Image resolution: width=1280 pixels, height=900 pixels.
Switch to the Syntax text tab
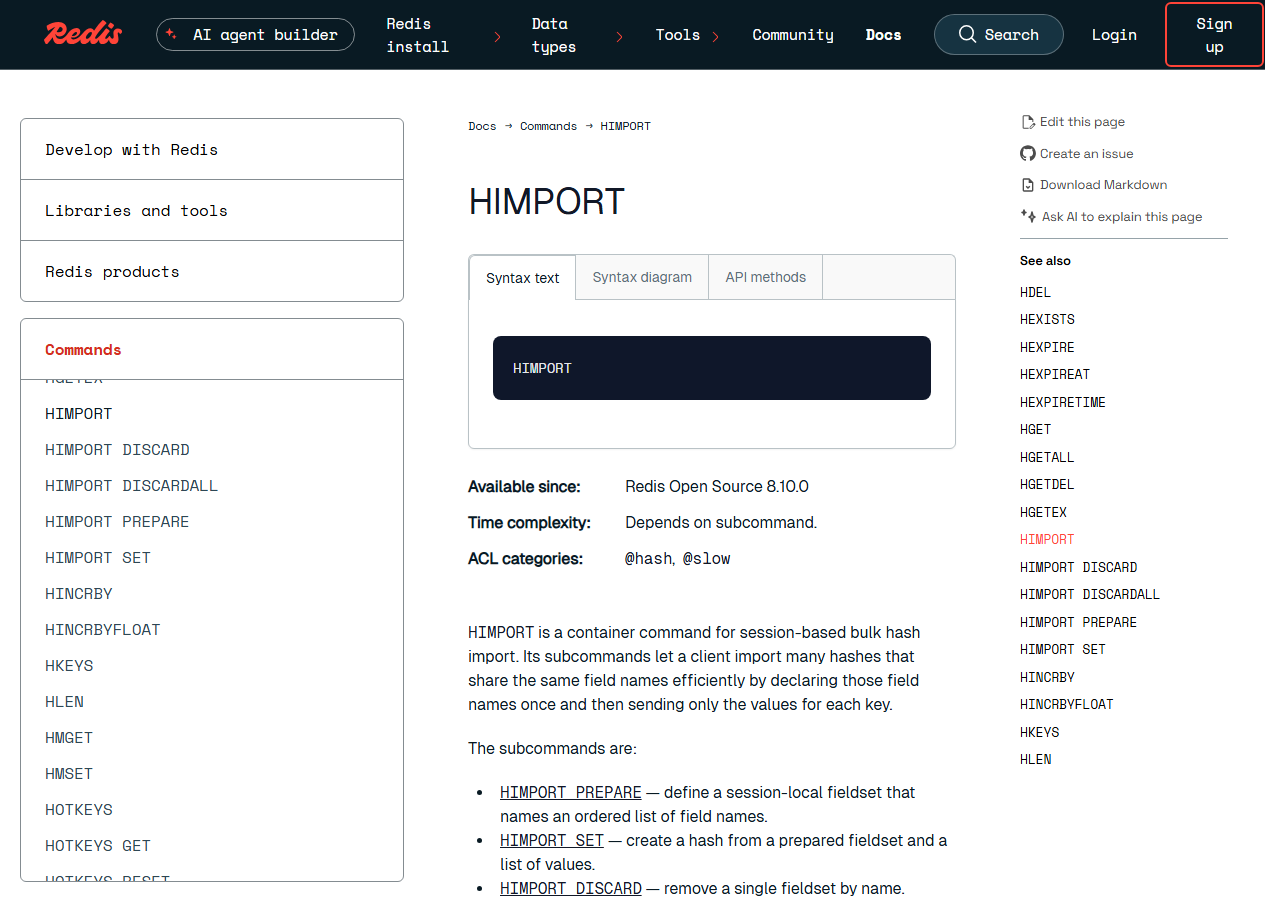tap(523, 278)
